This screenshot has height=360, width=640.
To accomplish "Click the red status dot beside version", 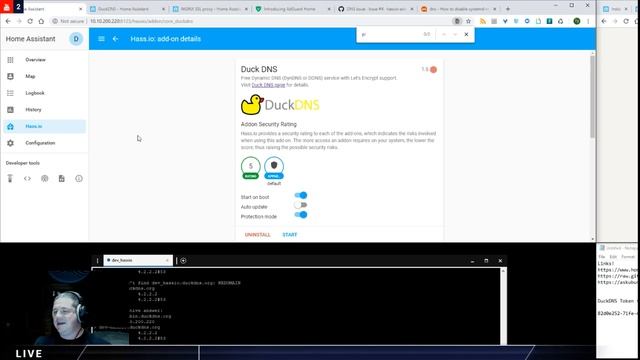I will [433, 70].
